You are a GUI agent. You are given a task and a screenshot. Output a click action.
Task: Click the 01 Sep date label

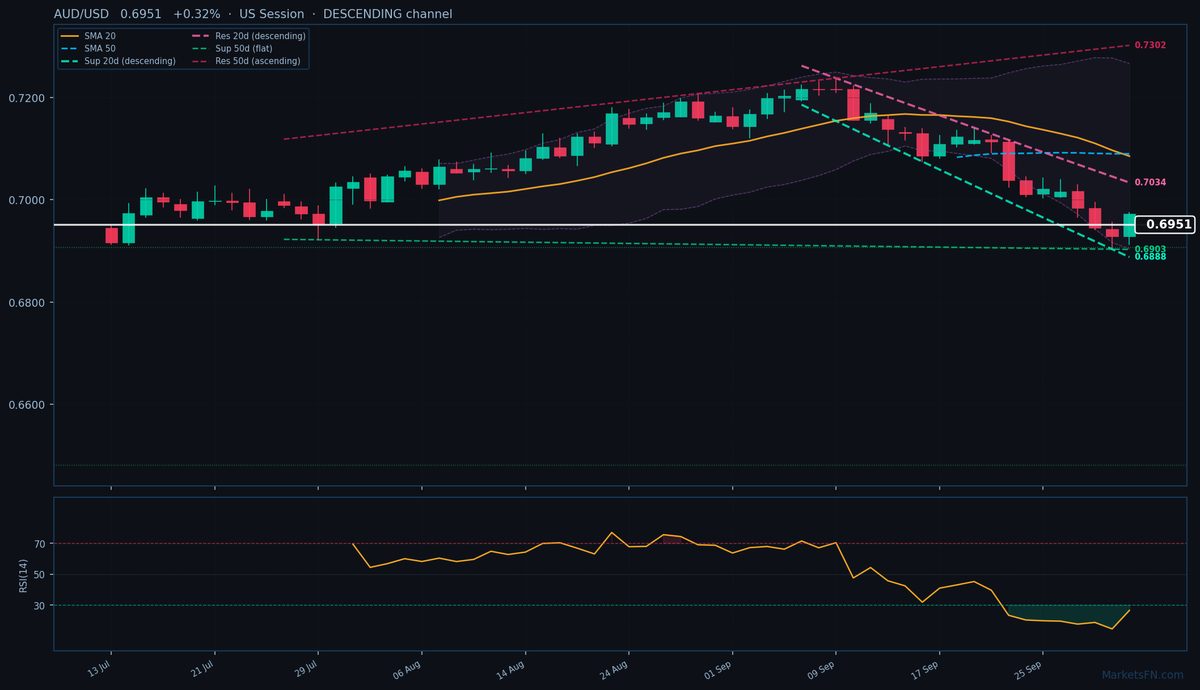point(717,669)
